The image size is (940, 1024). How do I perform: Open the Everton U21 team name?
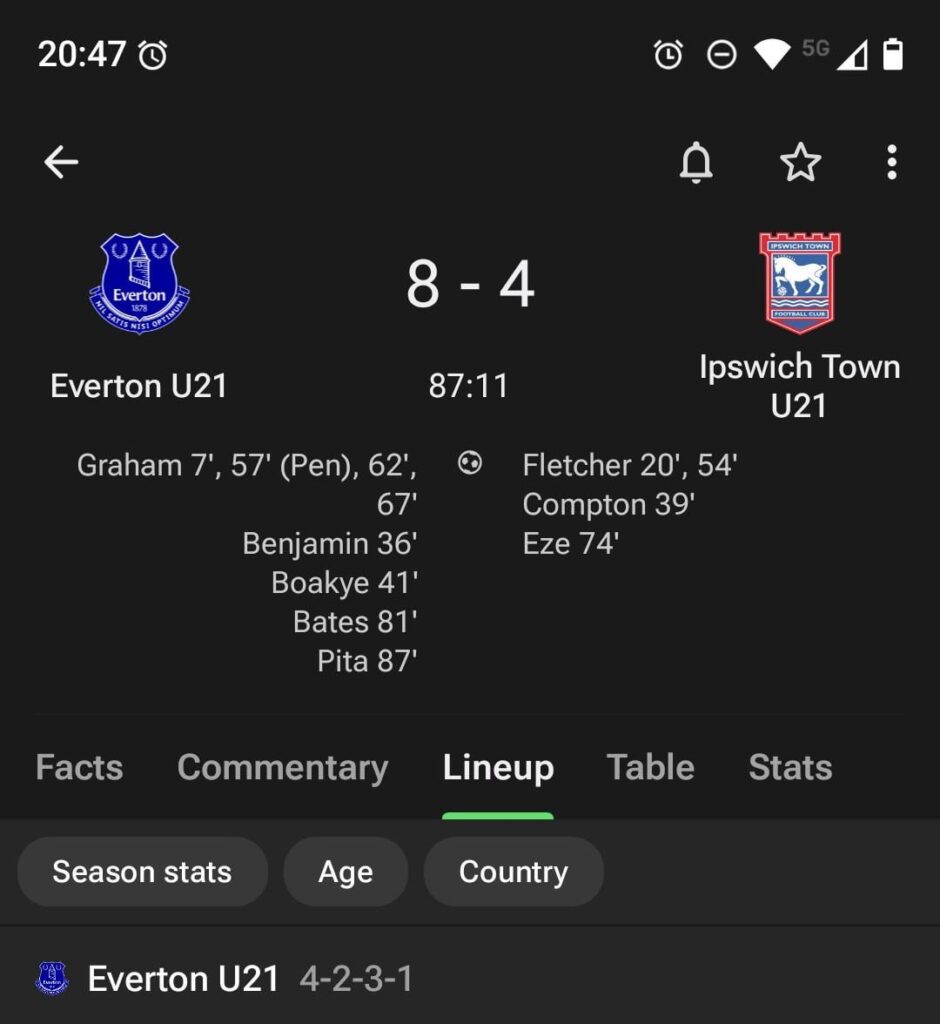pyautogui.click(x=139, y=386)
